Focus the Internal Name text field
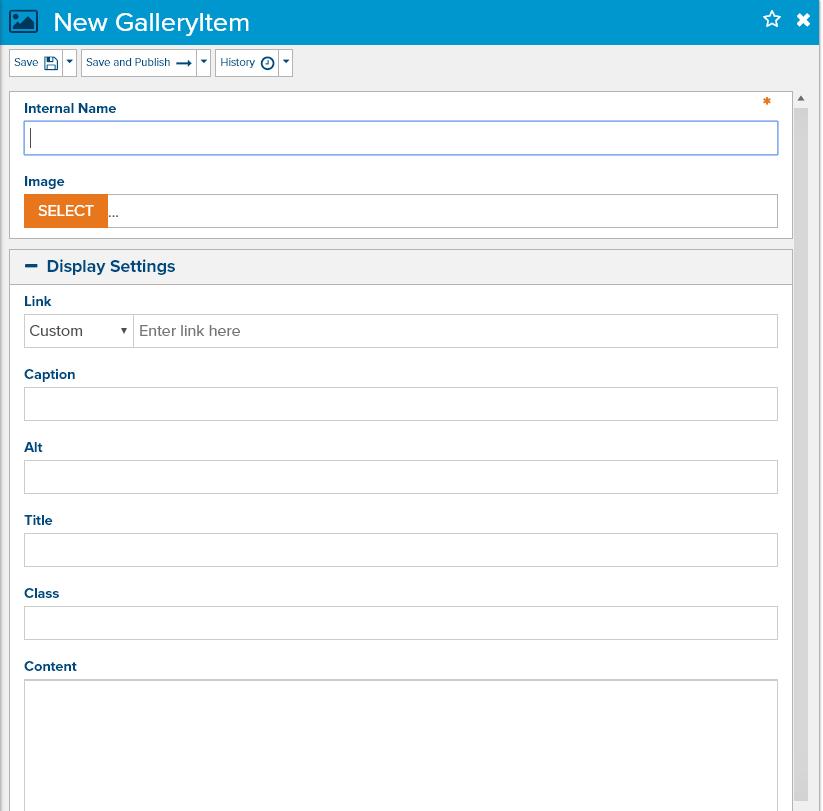Viewport: 823px width, 811px height. click(400, 138)
